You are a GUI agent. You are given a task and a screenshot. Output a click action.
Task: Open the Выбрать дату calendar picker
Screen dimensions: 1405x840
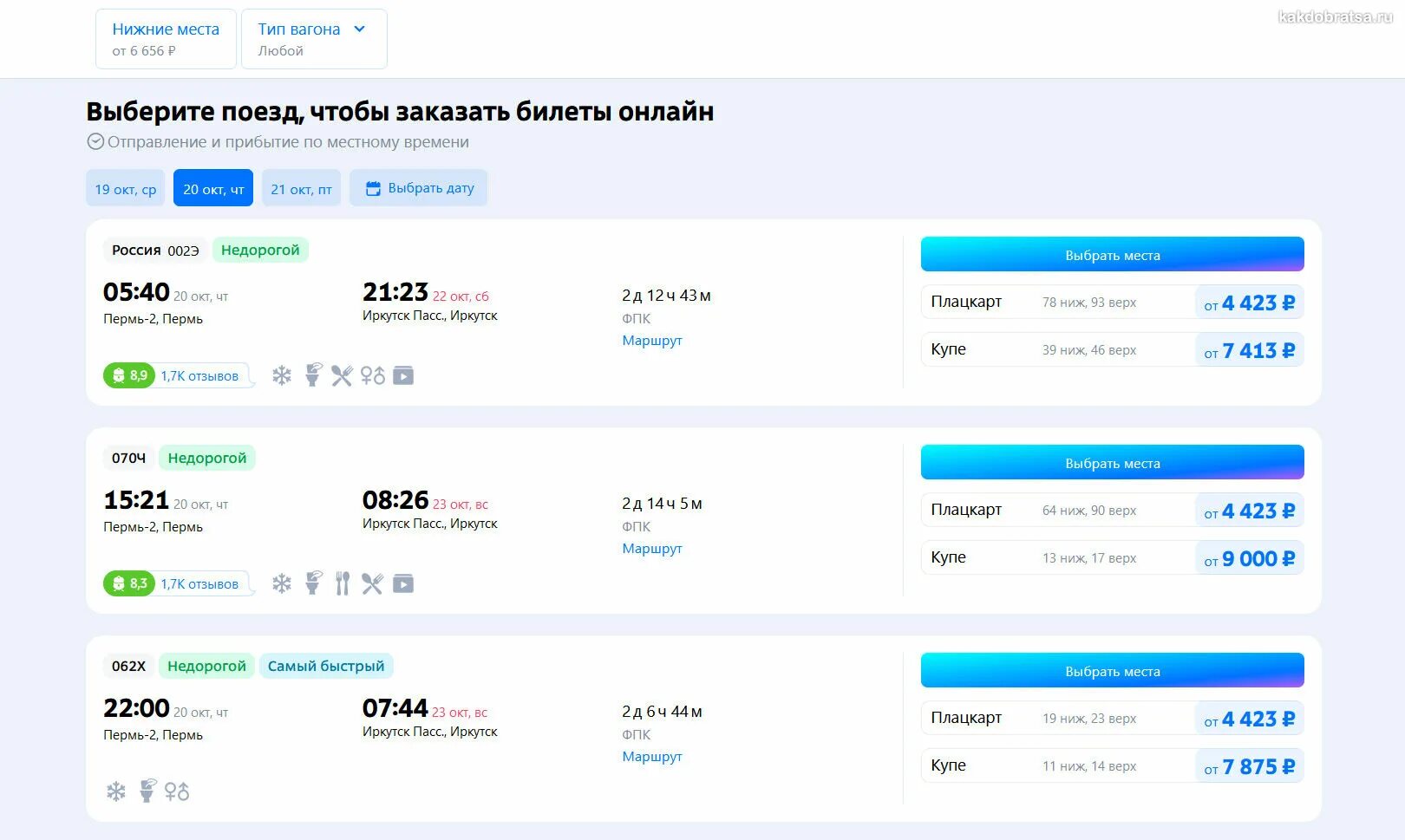[x=419, y=188]
